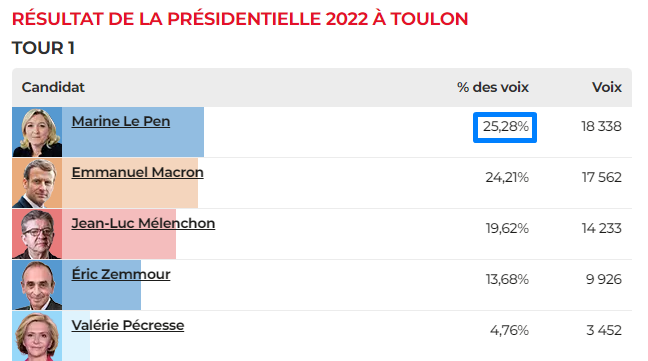Click Mélenchon's 14 233 vote count

coord(602,228)
